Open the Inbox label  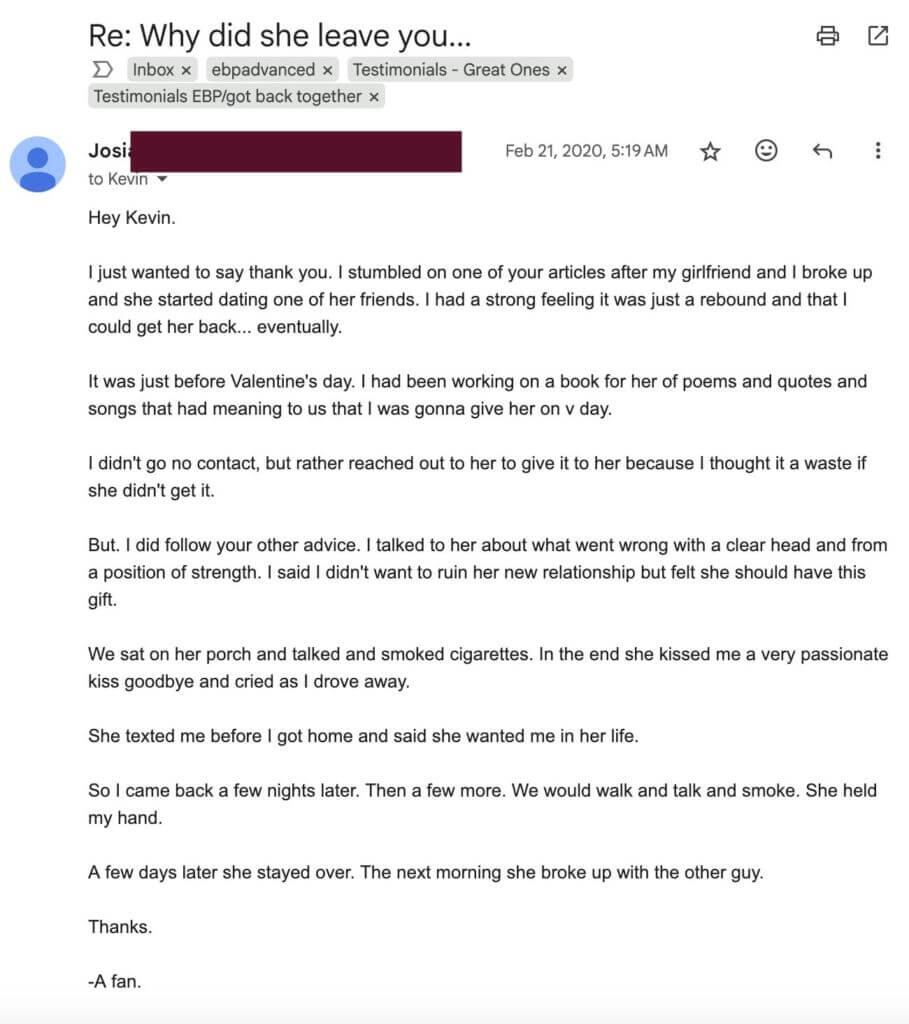[153, 70]
